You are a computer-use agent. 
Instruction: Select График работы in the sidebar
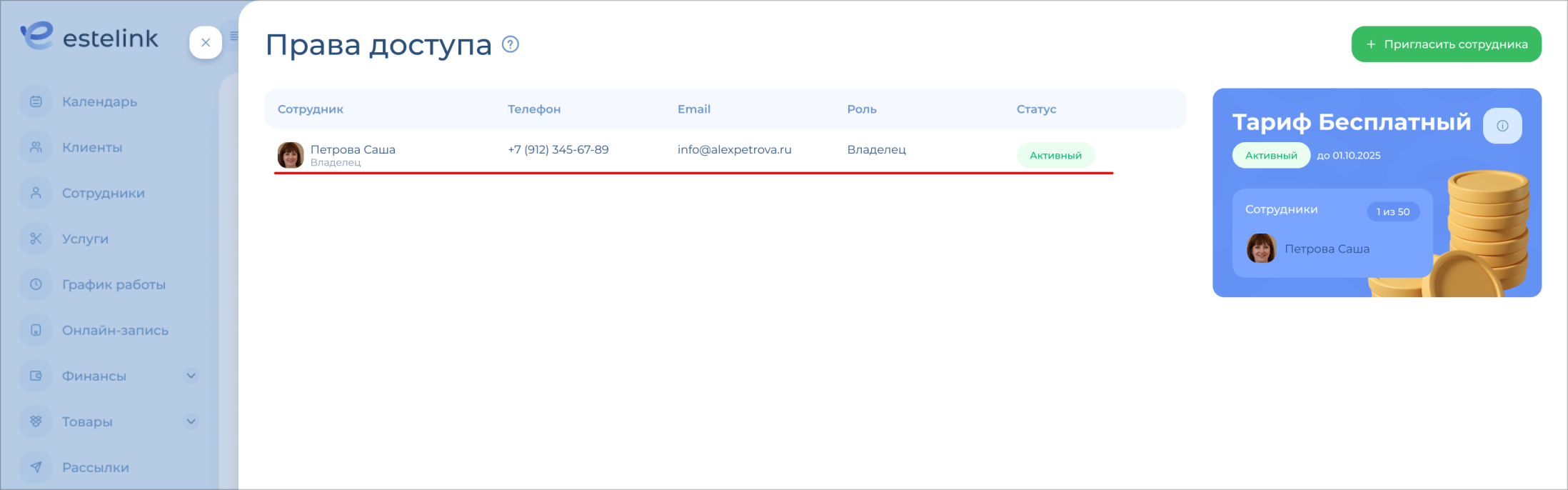click(114, 285)
